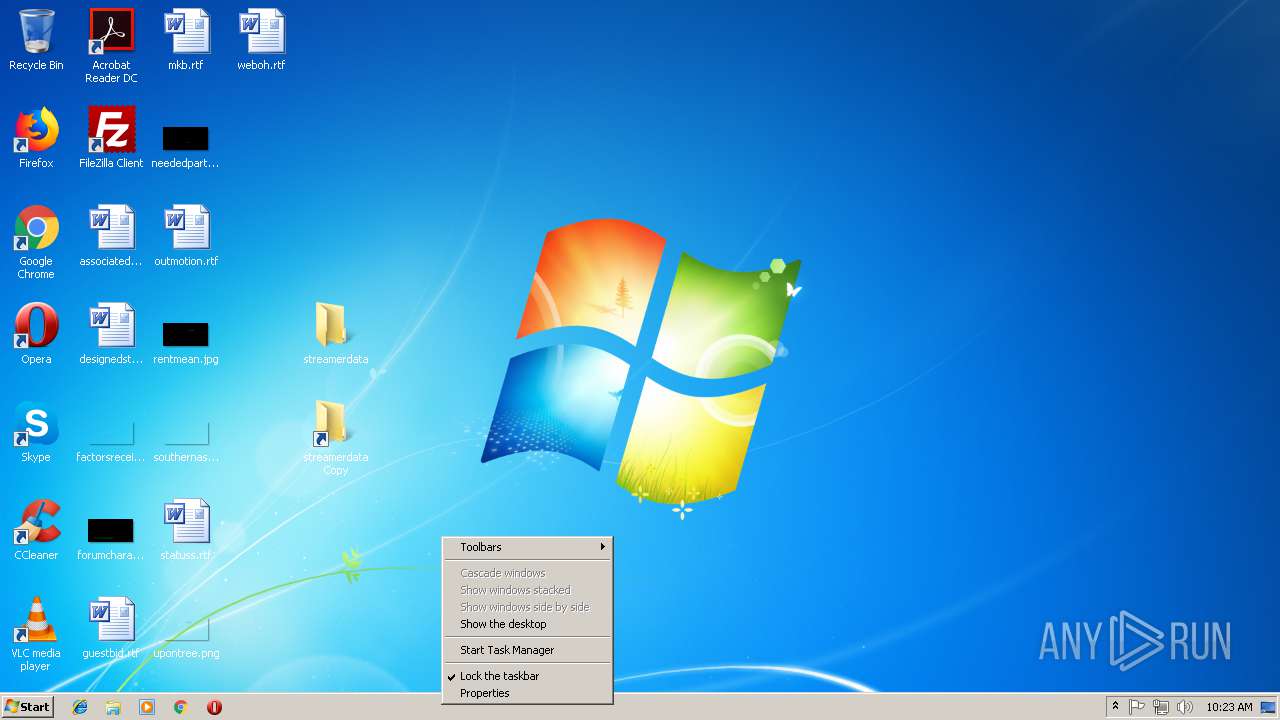
Task: Toggle Lock the taskbar option
Action: (527, 676)
